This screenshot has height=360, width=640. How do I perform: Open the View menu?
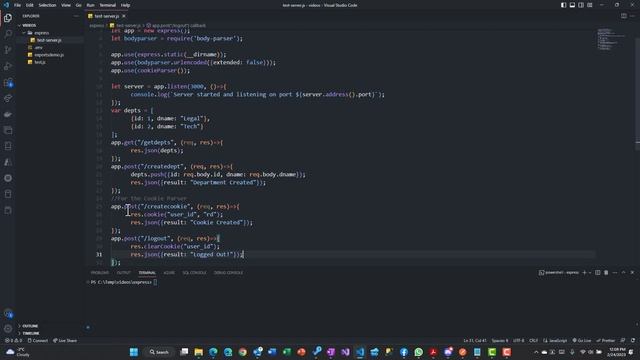point(66,5)
